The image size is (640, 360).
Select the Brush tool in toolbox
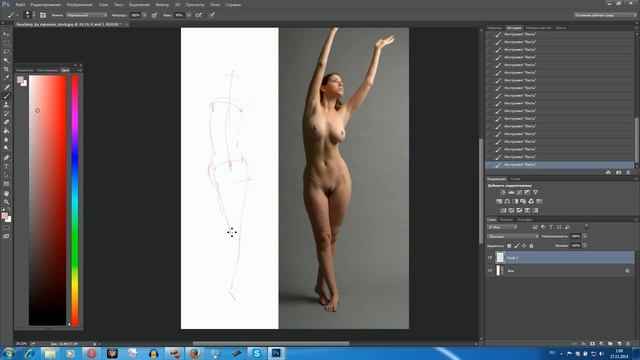click(6, 96)
